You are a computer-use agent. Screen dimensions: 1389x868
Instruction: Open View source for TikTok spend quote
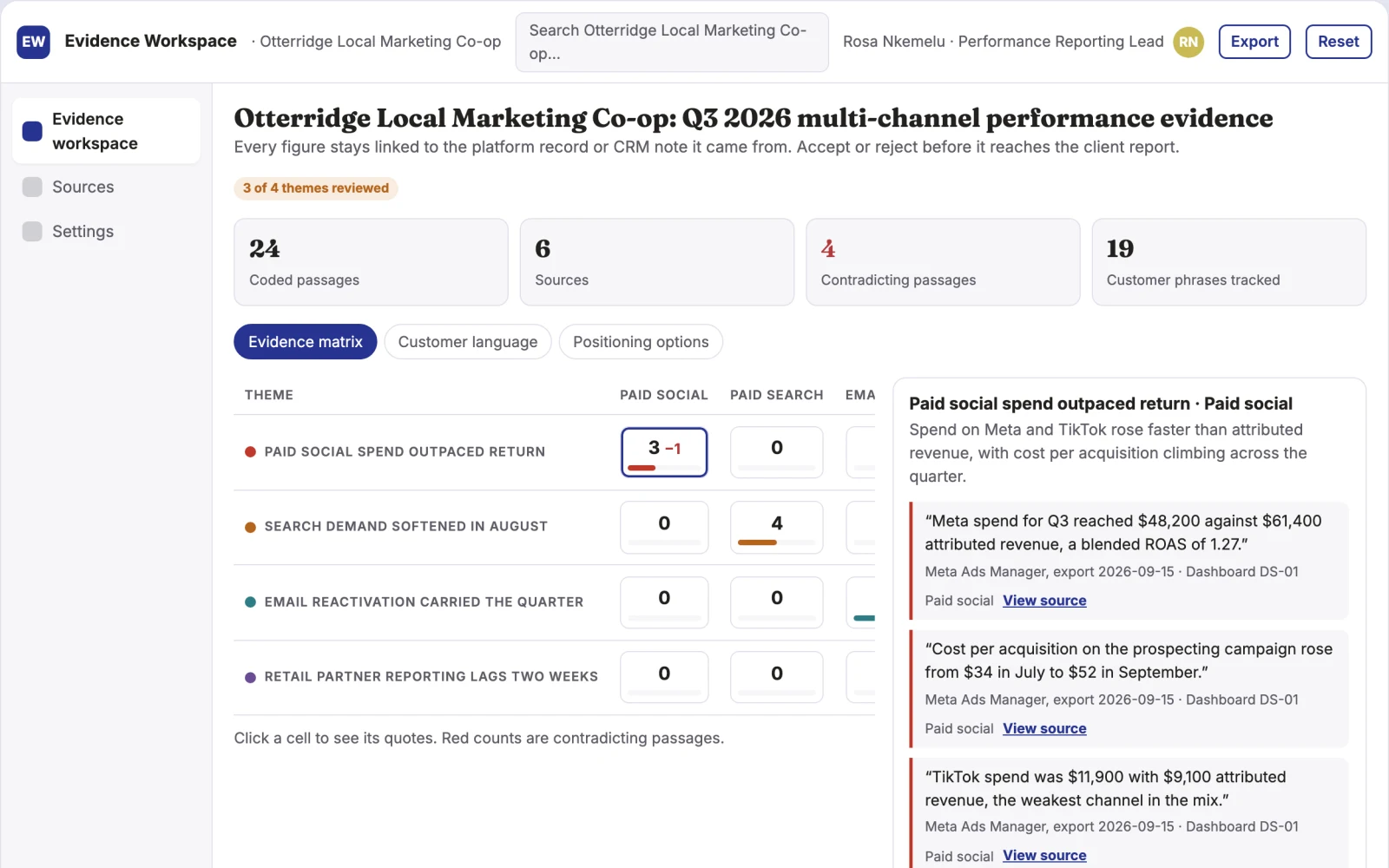1044,856
